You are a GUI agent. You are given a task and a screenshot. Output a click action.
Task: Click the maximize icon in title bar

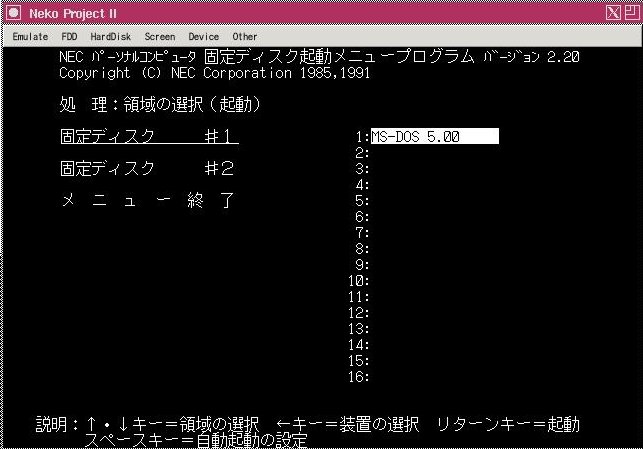pyautogui.click(x=631, y=12)
